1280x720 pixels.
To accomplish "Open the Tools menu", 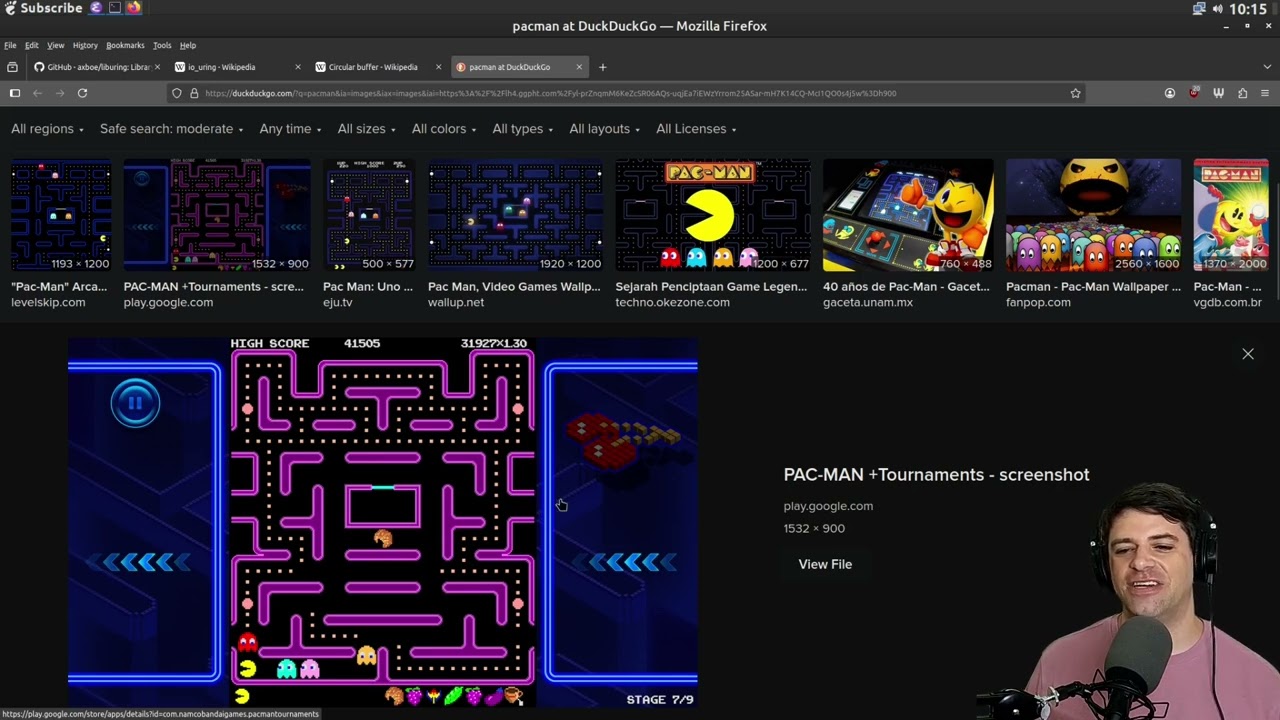I will point(162,45).
